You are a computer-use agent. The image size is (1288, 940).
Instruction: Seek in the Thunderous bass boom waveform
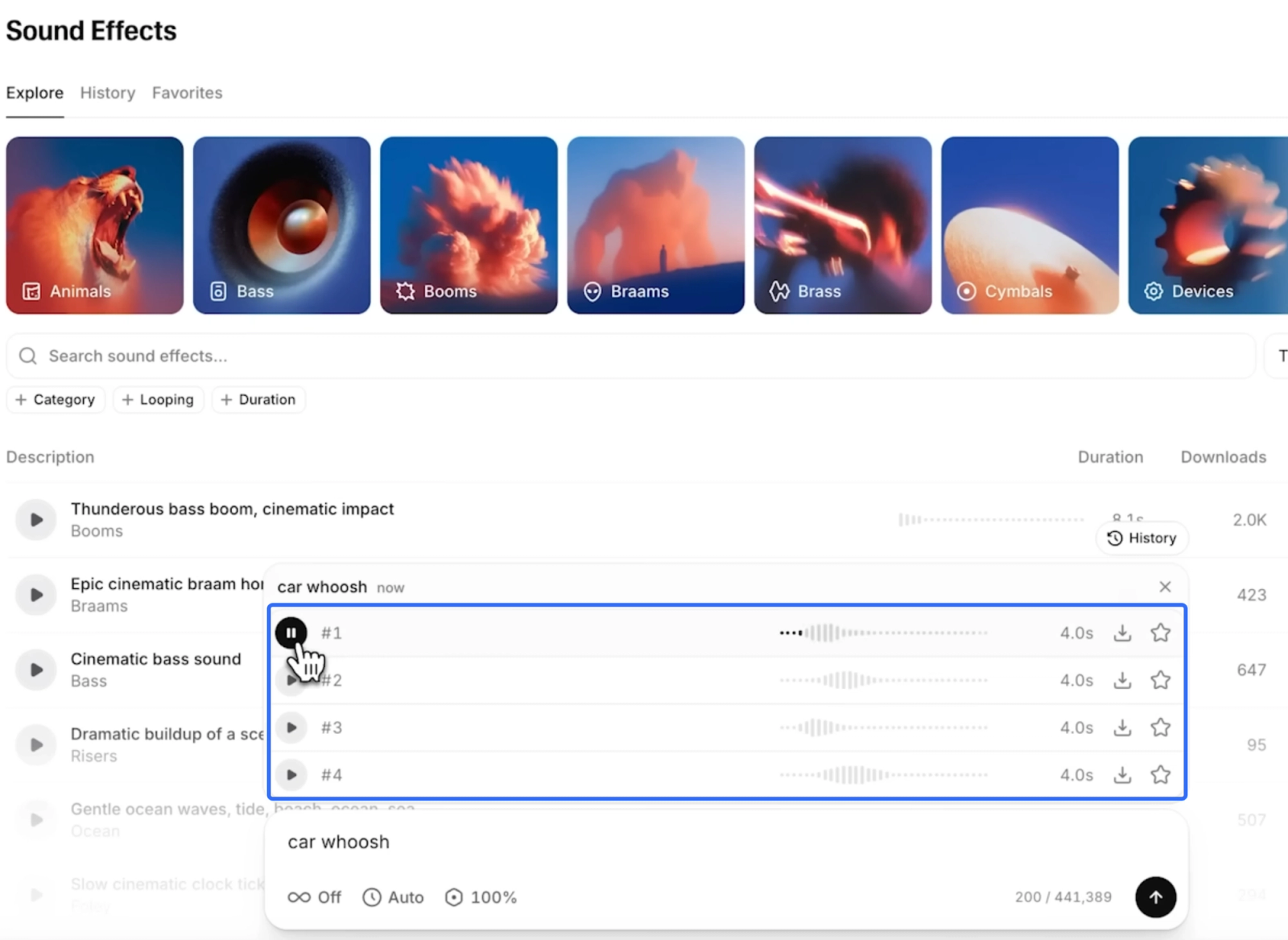click(991, 520)
